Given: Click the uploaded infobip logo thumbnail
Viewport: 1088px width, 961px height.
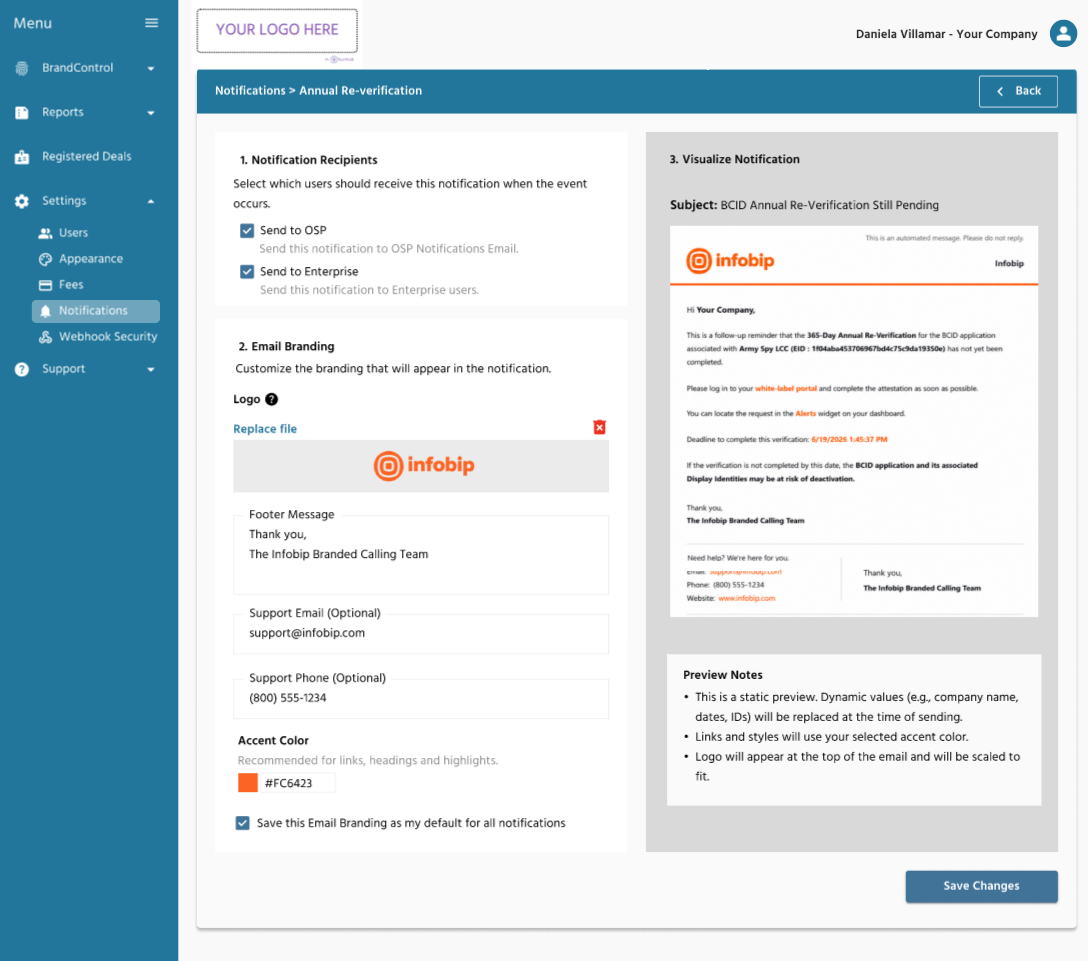Looking at the screenshot, I should pos(420,466).
